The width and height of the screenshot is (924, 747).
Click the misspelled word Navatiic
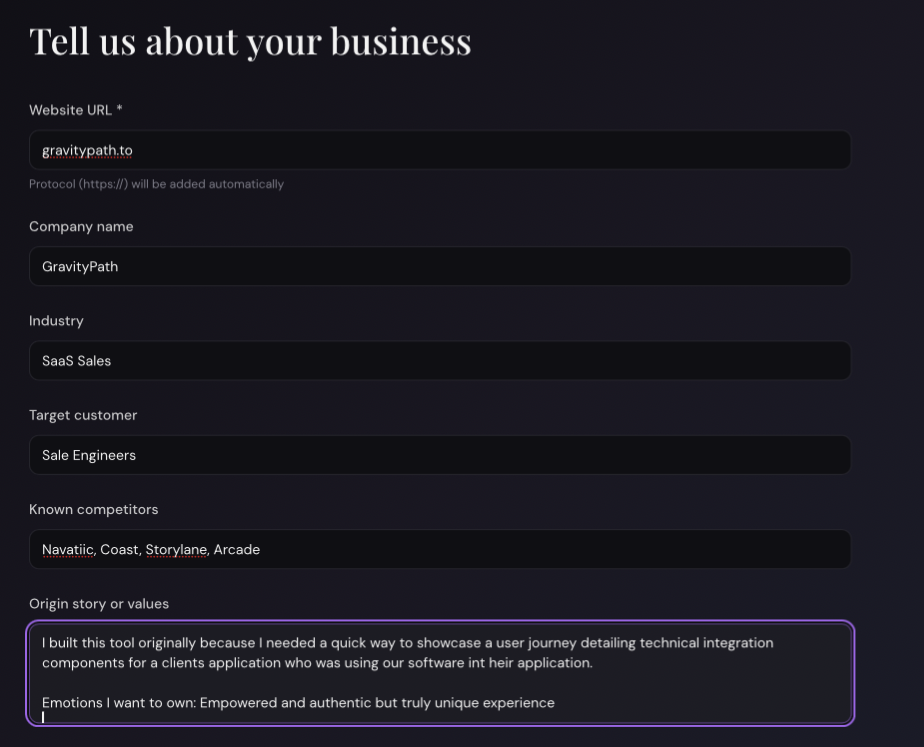66,549
